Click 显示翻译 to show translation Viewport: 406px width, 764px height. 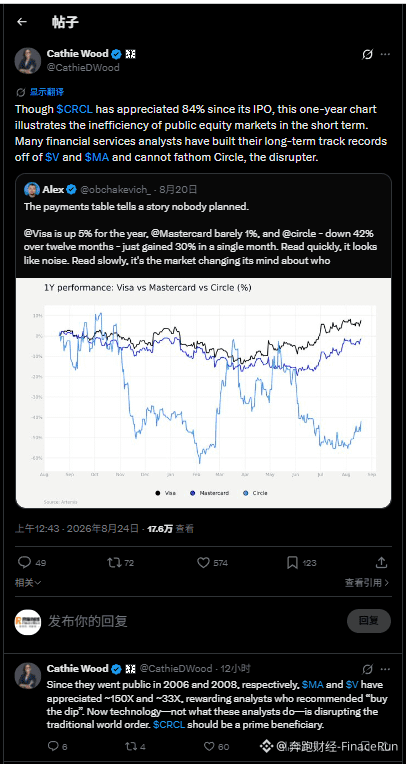pos(46,92)
